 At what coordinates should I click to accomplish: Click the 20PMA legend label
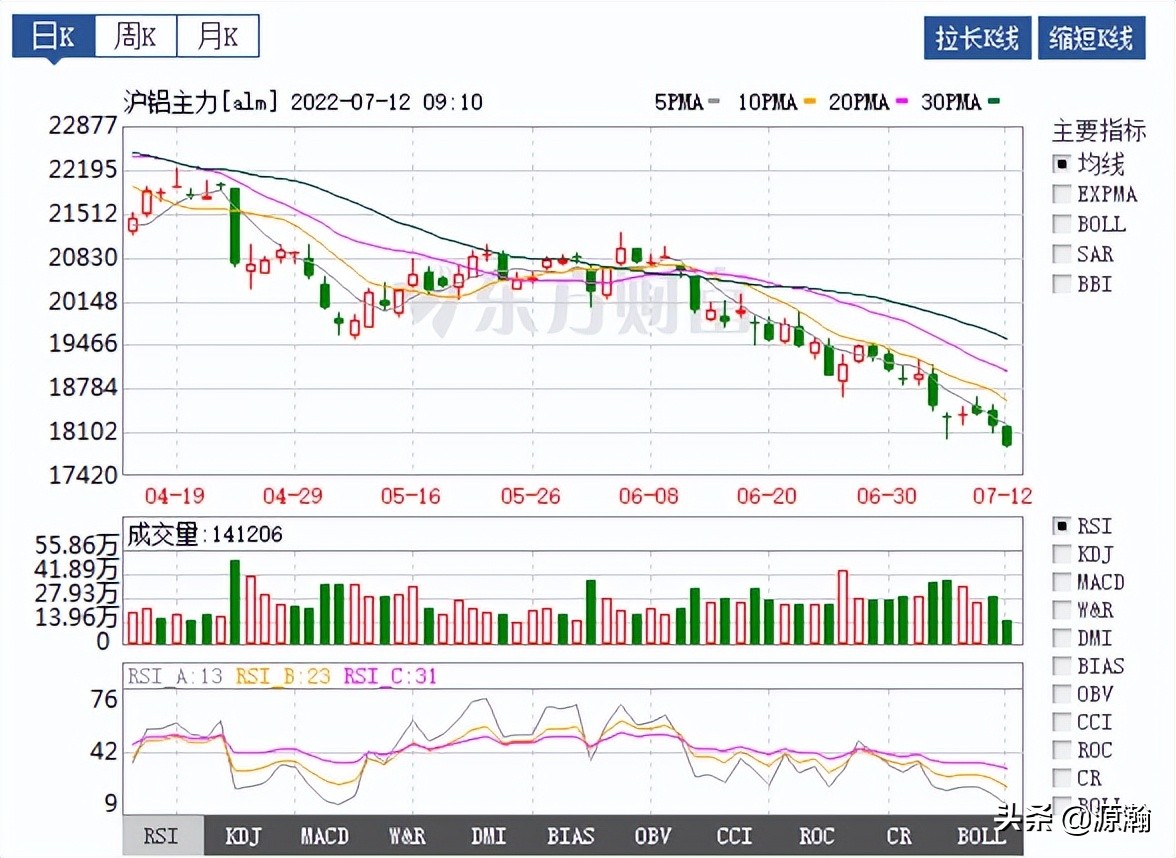(859, 102)
